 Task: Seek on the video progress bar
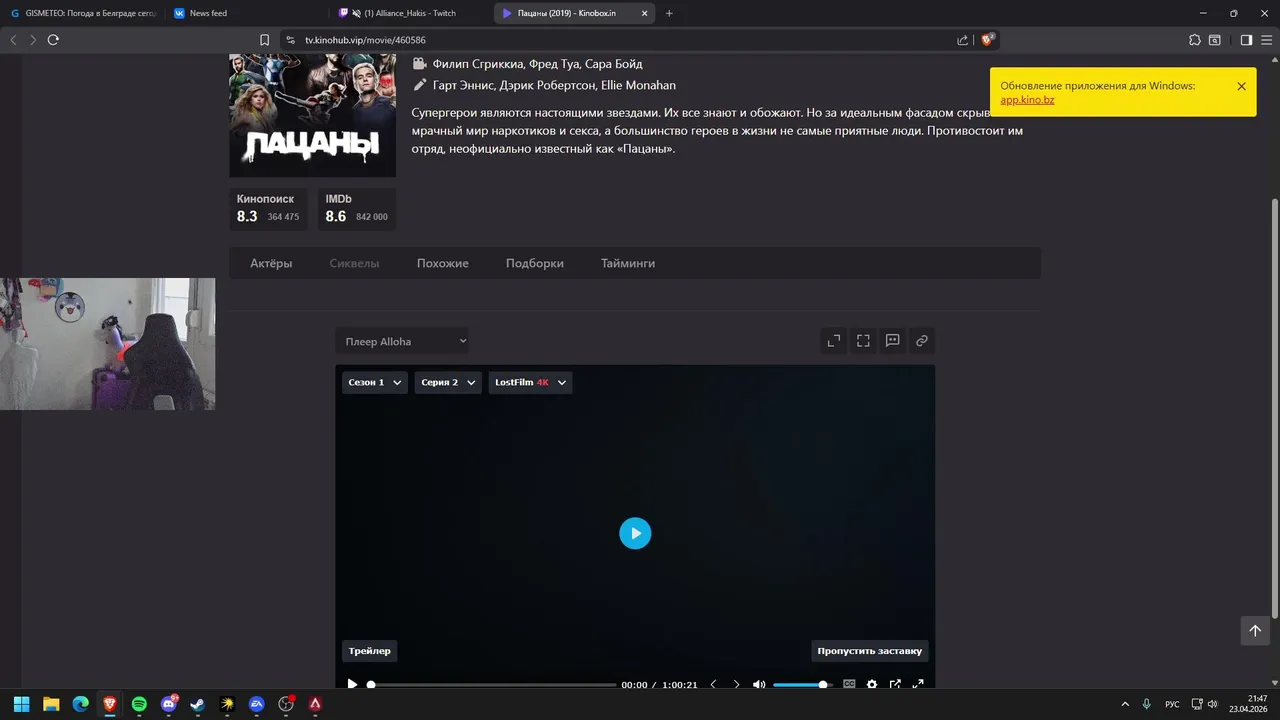[x=493, y=685]
